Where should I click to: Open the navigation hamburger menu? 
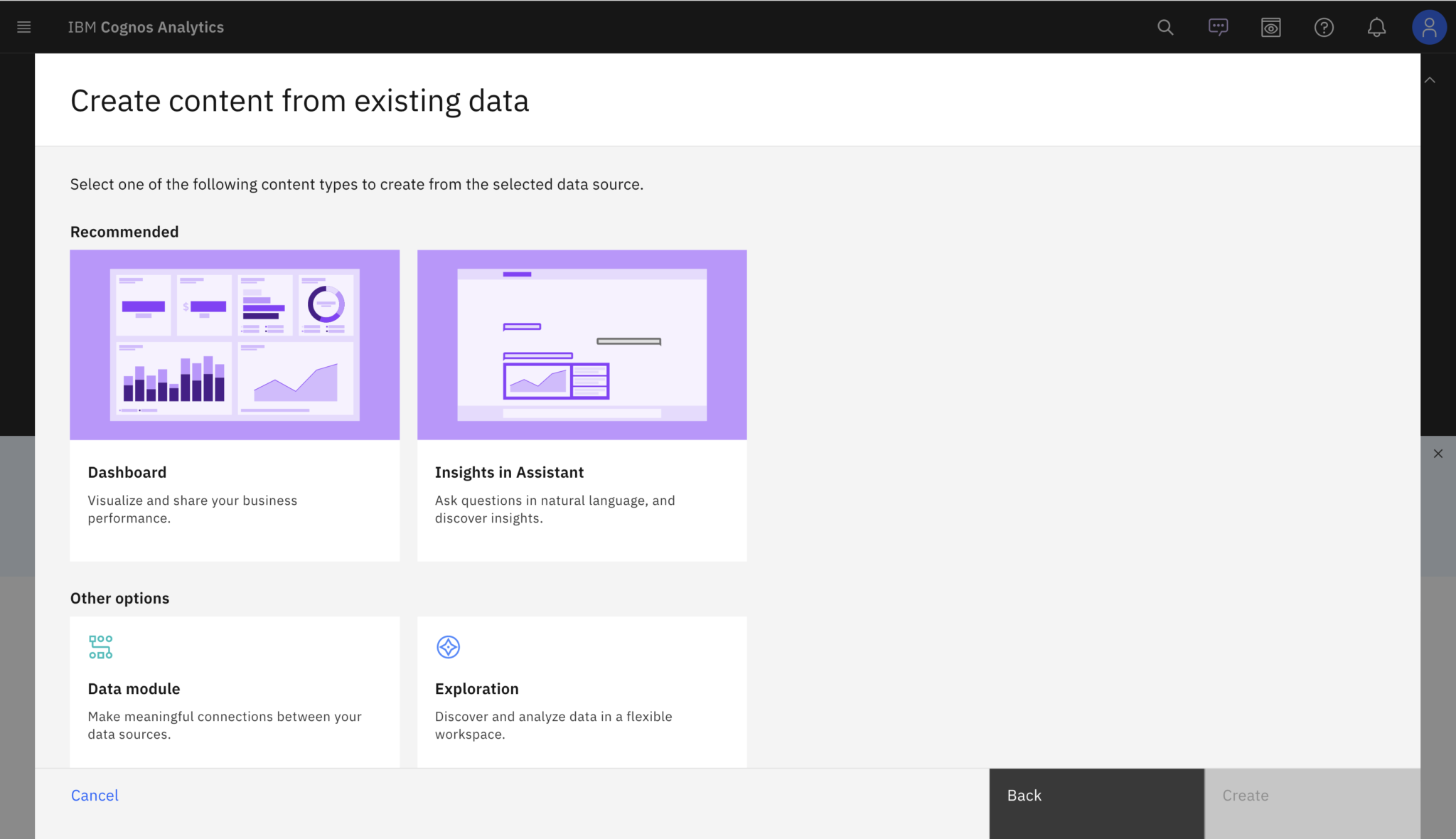point(23,27)
